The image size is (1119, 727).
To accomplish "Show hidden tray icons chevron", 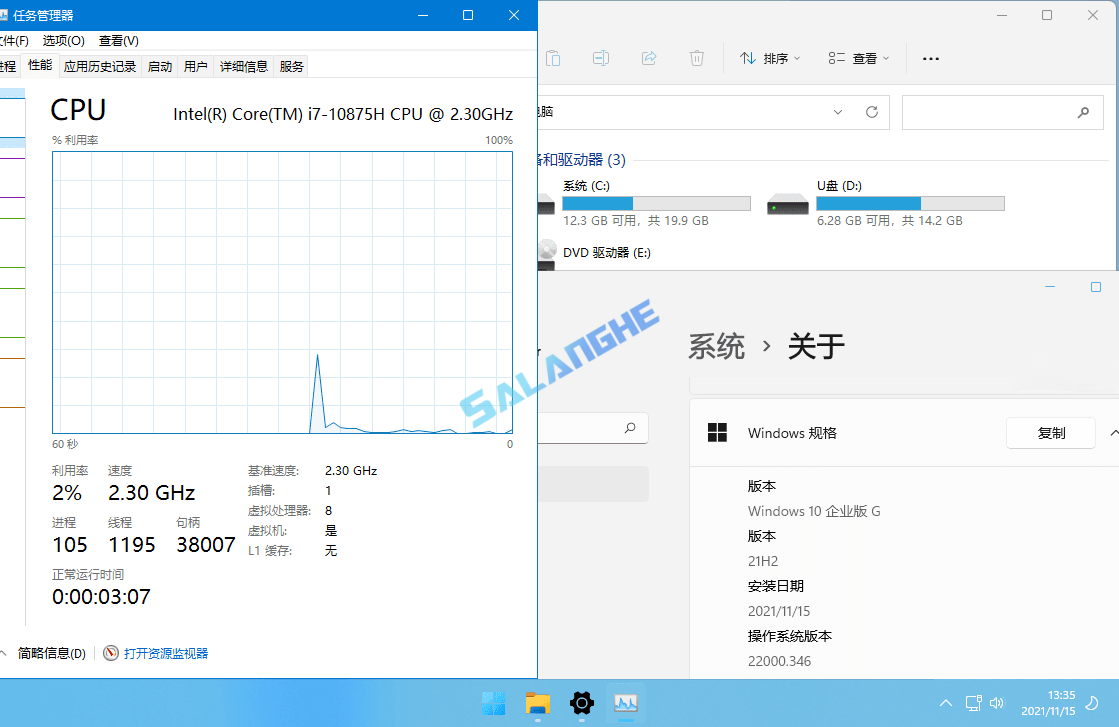I will 946,703.
